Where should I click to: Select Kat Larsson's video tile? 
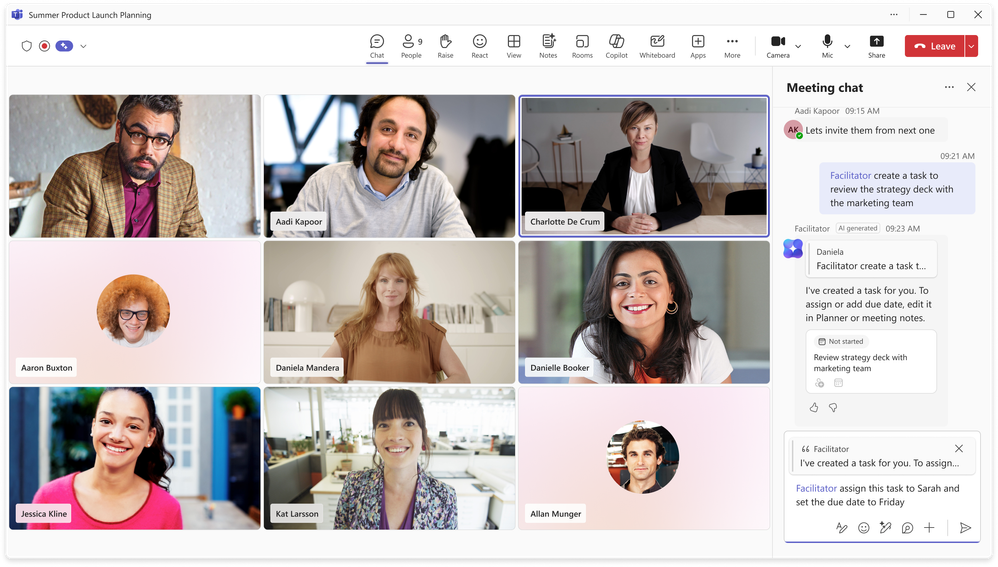click(390, 458)
